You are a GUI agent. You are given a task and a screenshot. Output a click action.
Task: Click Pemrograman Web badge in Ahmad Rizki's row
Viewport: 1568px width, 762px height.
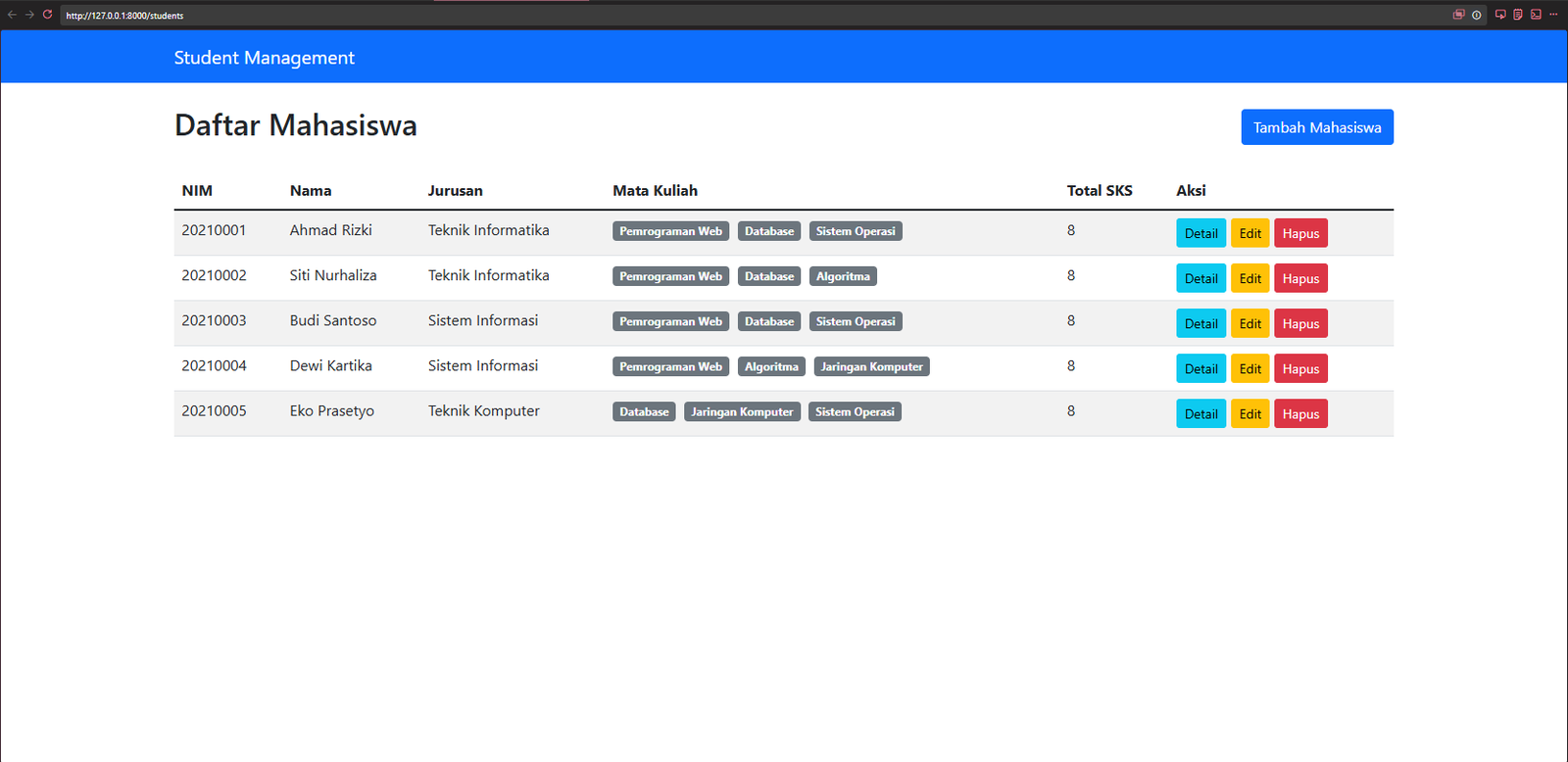point(670,231)
